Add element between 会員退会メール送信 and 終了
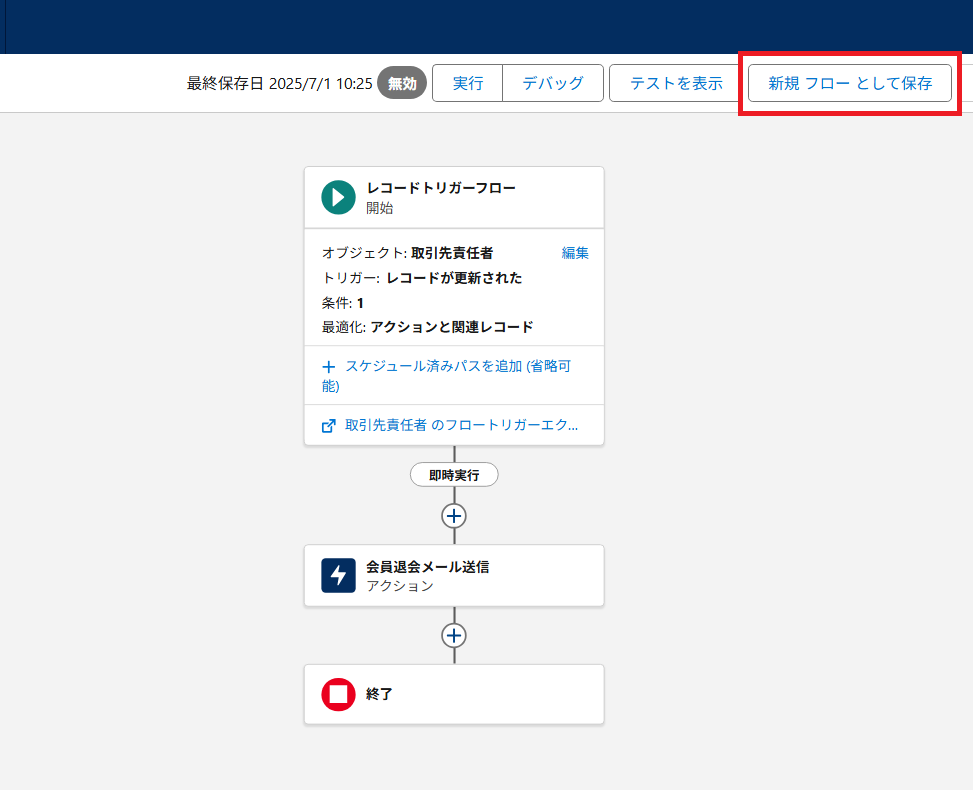This screenshot has width=973, height=790. coord(454,636)
